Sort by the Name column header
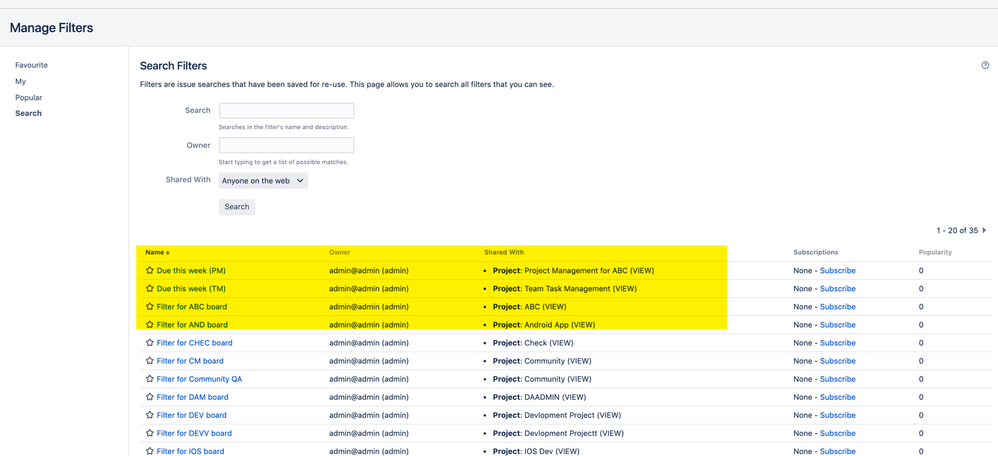Screen dimensions: 998x456 [157, 252]
